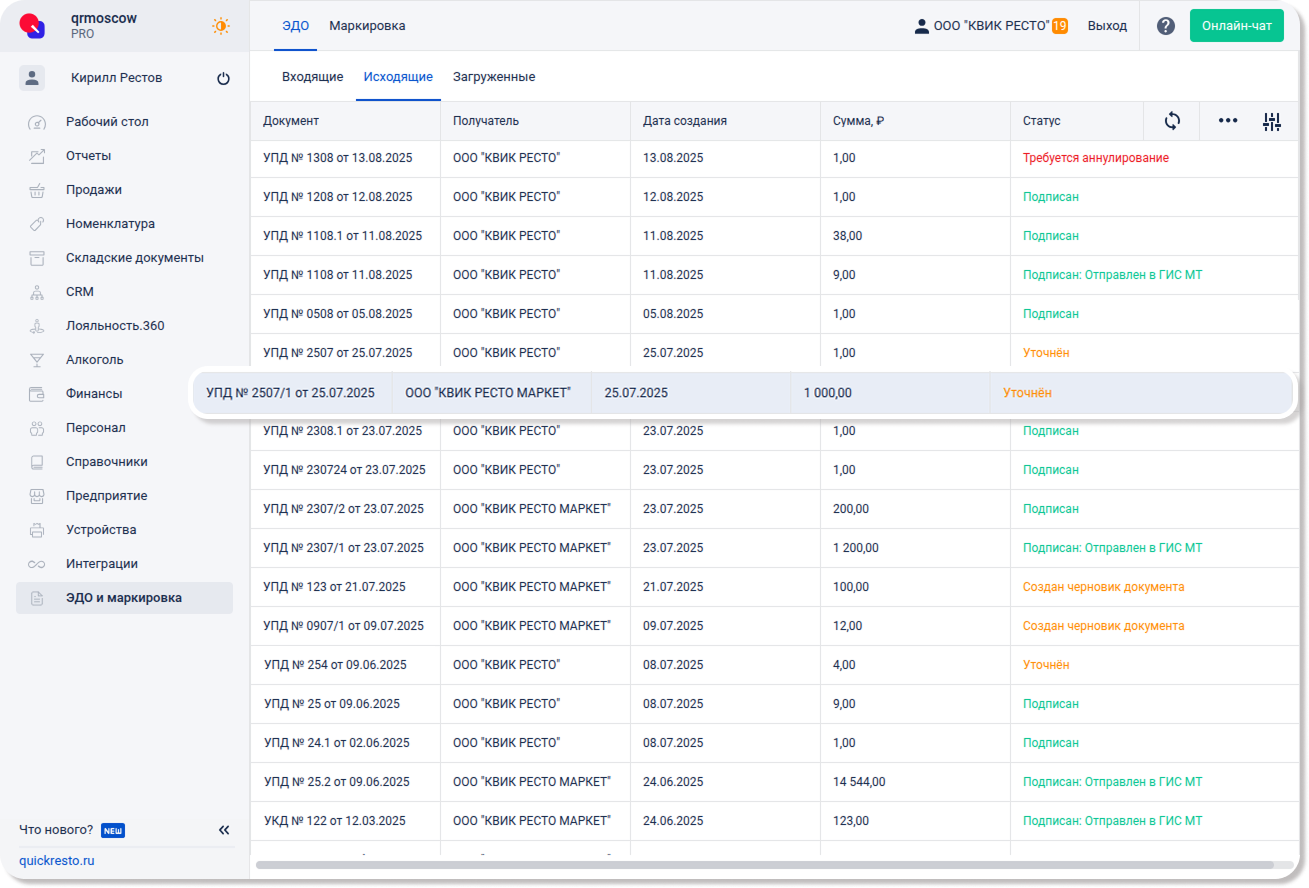Image resolution: width=1309 pixels, height=888 pixels.
Task: Open the Загруженные tab
Action: [493, 77]
